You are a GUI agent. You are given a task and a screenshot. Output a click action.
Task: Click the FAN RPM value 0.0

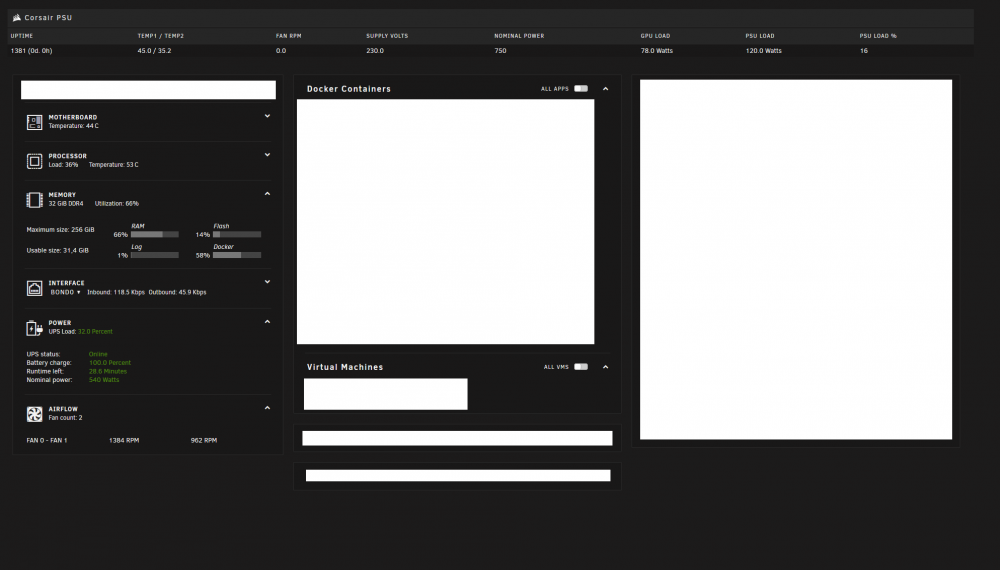(x=281, y=50)
